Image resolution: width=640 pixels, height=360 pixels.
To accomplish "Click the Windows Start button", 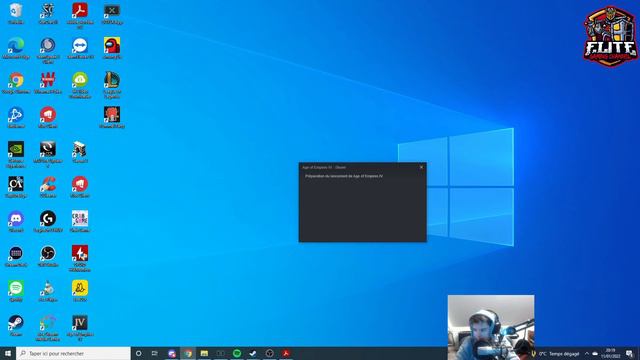I will pyautogui.click(x=8, y=353).
